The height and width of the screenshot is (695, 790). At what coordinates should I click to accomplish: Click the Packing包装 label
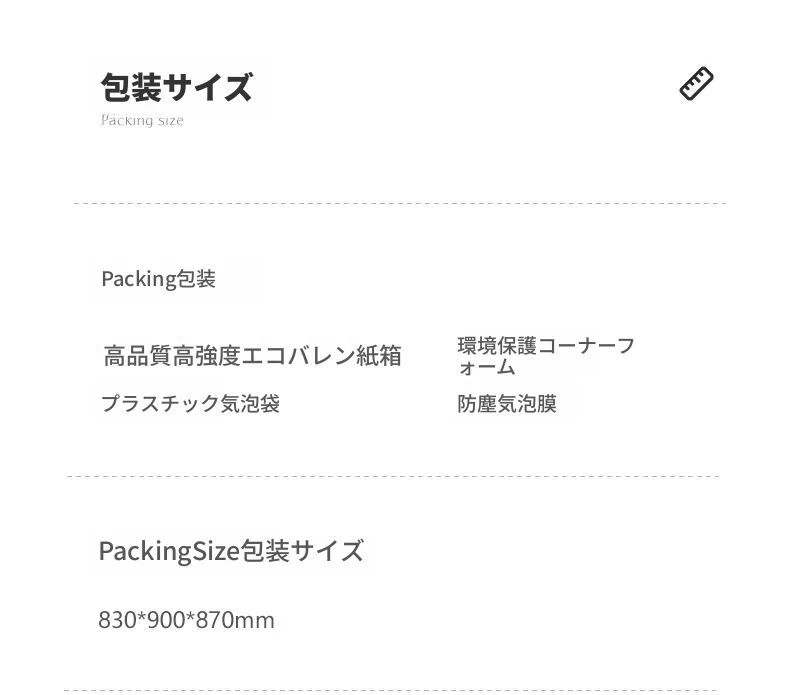point(158,279)
